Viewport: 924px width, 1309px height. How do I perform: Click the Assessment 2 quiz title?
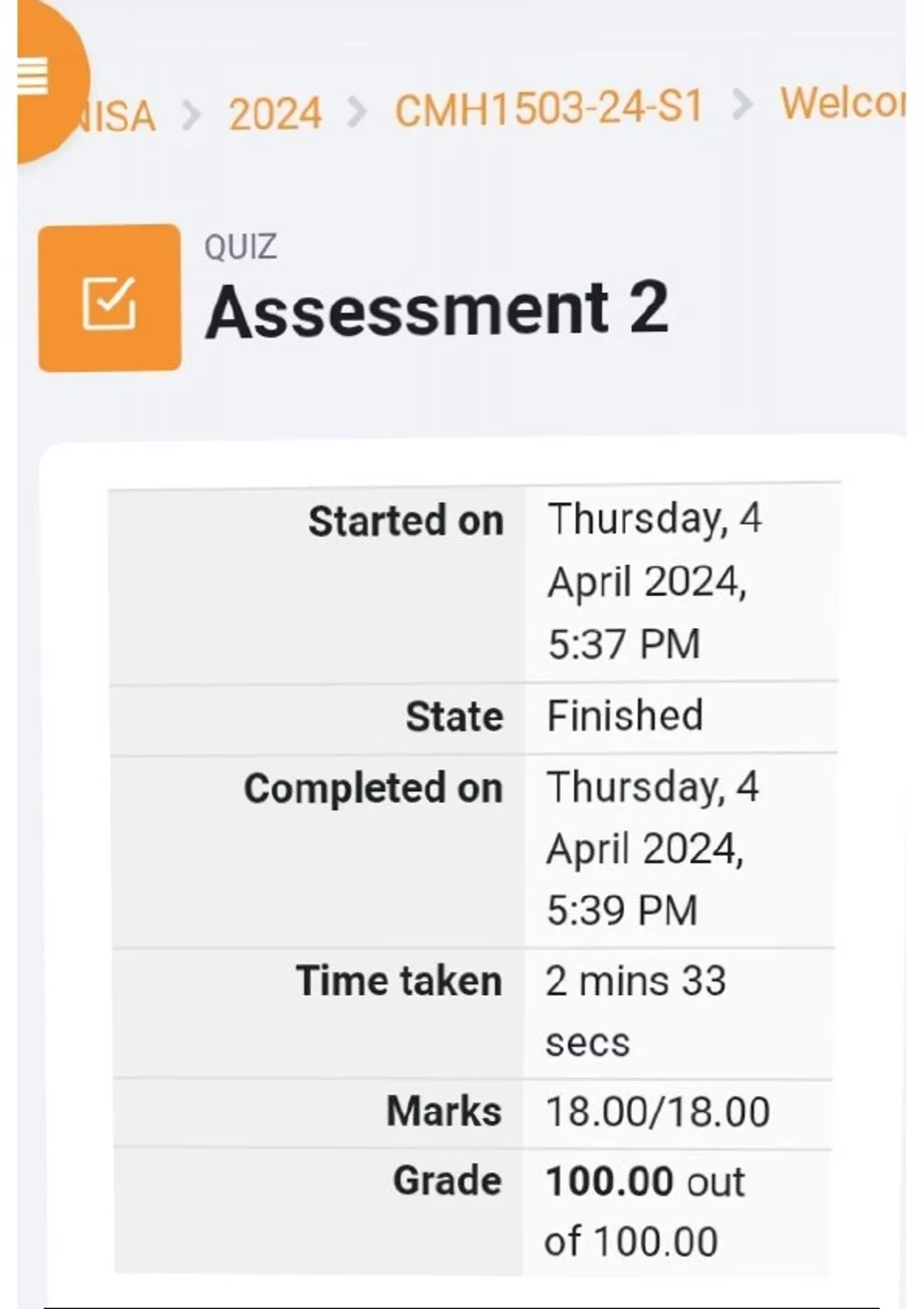(437, 310)
